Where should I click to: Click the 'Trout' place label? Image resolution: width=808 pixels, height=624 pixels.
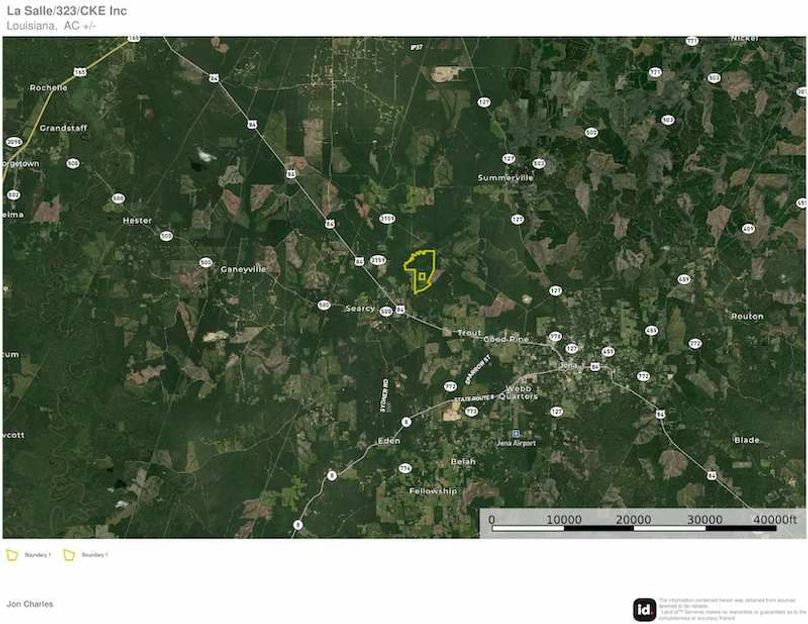point(469,333)
